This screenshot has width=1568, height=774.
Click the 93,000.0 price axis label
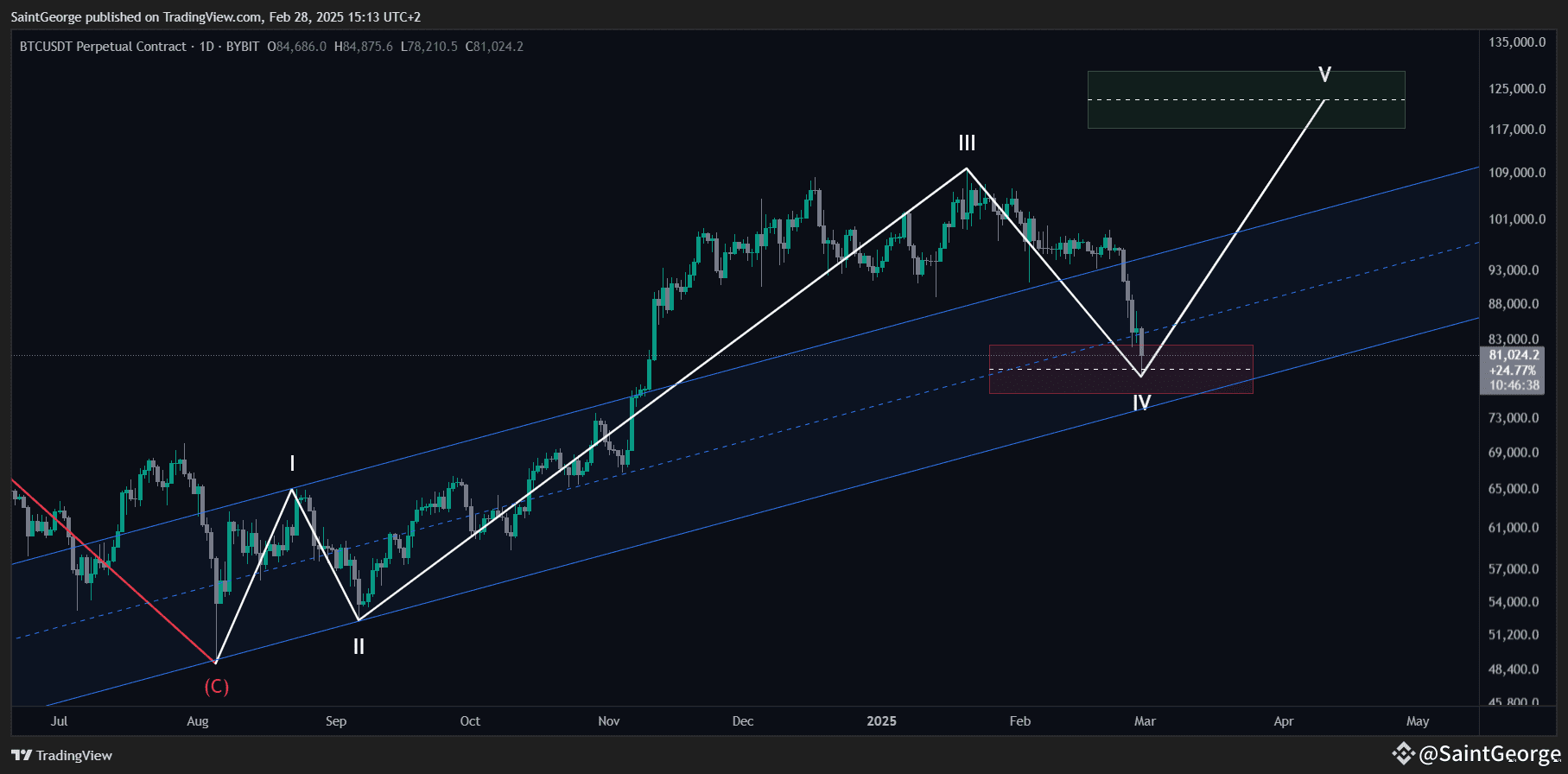tap(1514, 270)
